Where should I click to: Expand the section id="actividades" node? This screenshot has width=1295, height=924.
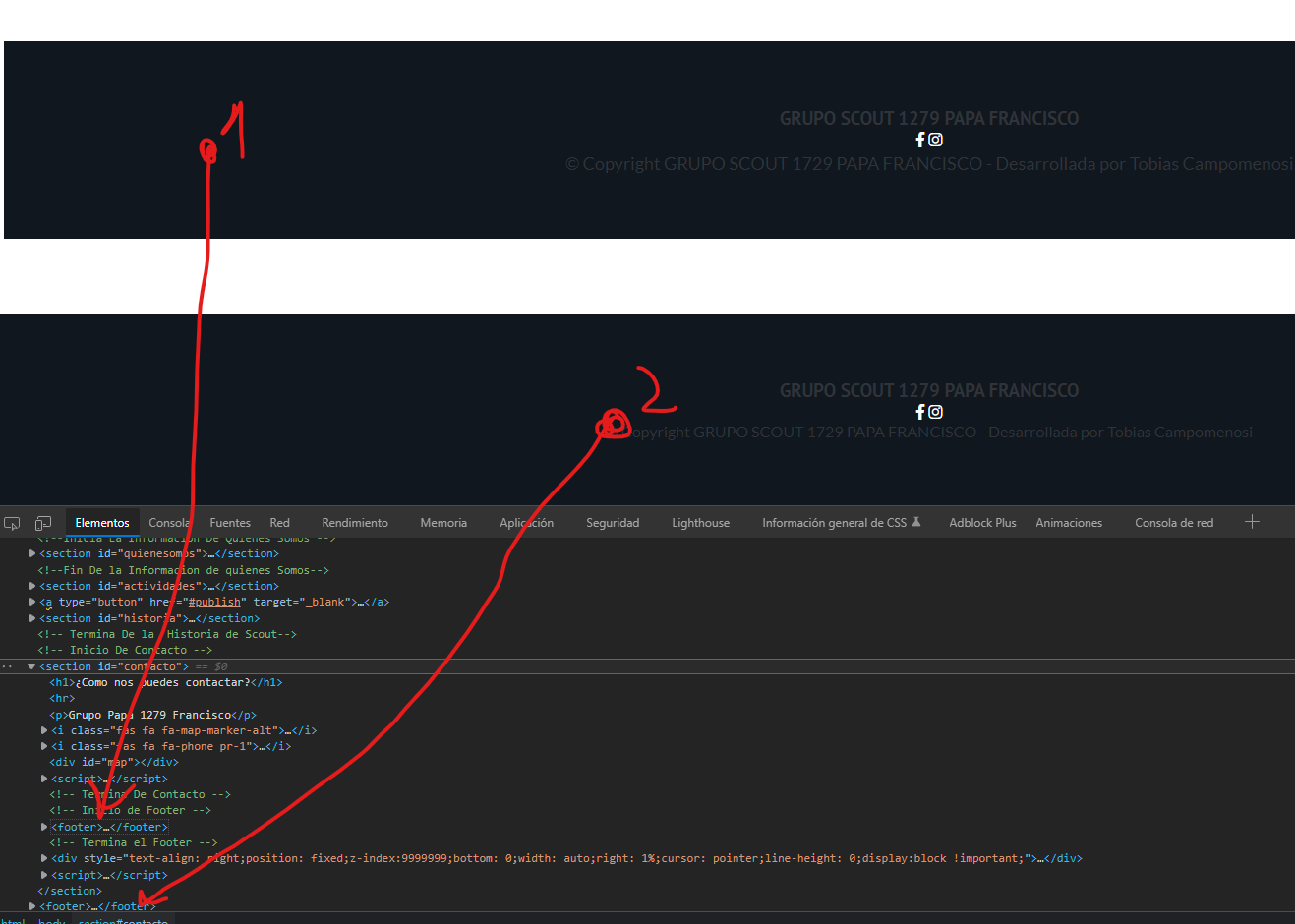click(32, 586)
